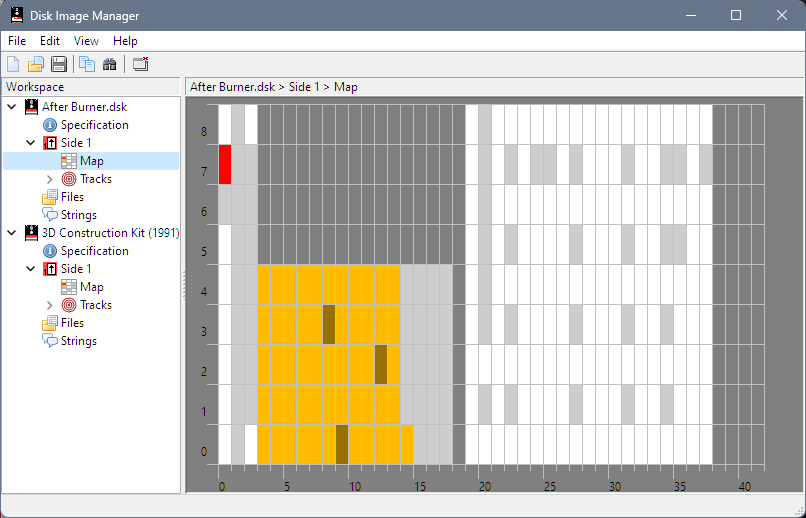
Task: Click the Open disk image folder icon
Action: (x=36, y=64)
